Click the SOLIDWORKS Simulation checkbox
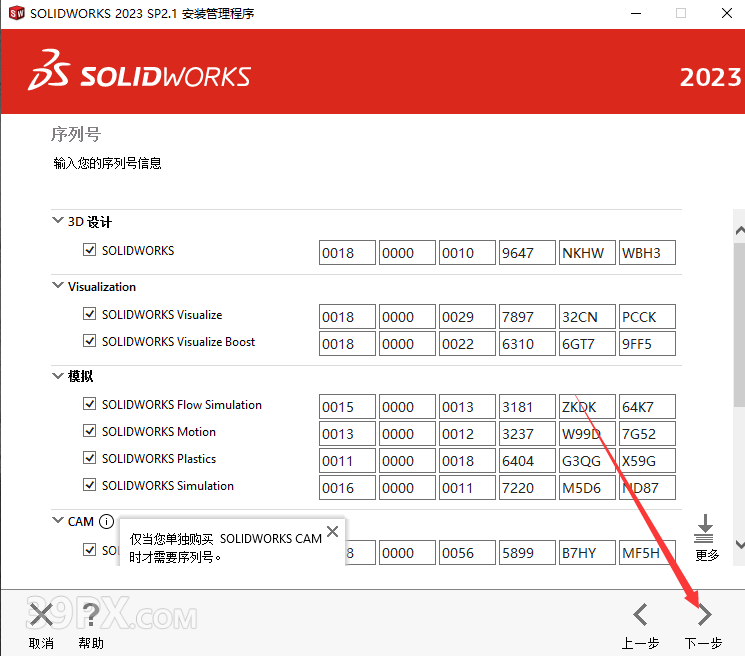The image size is (745, 656). point(90,486)
